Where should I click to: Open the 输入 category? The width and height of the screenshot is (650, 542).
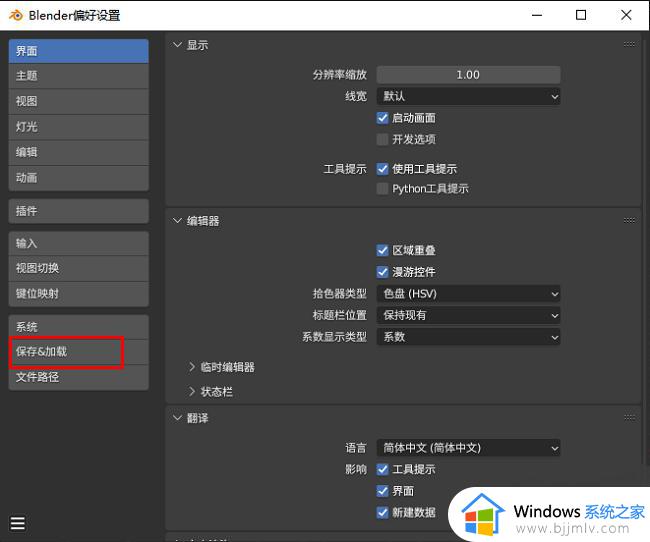click(x=78, y=243)
